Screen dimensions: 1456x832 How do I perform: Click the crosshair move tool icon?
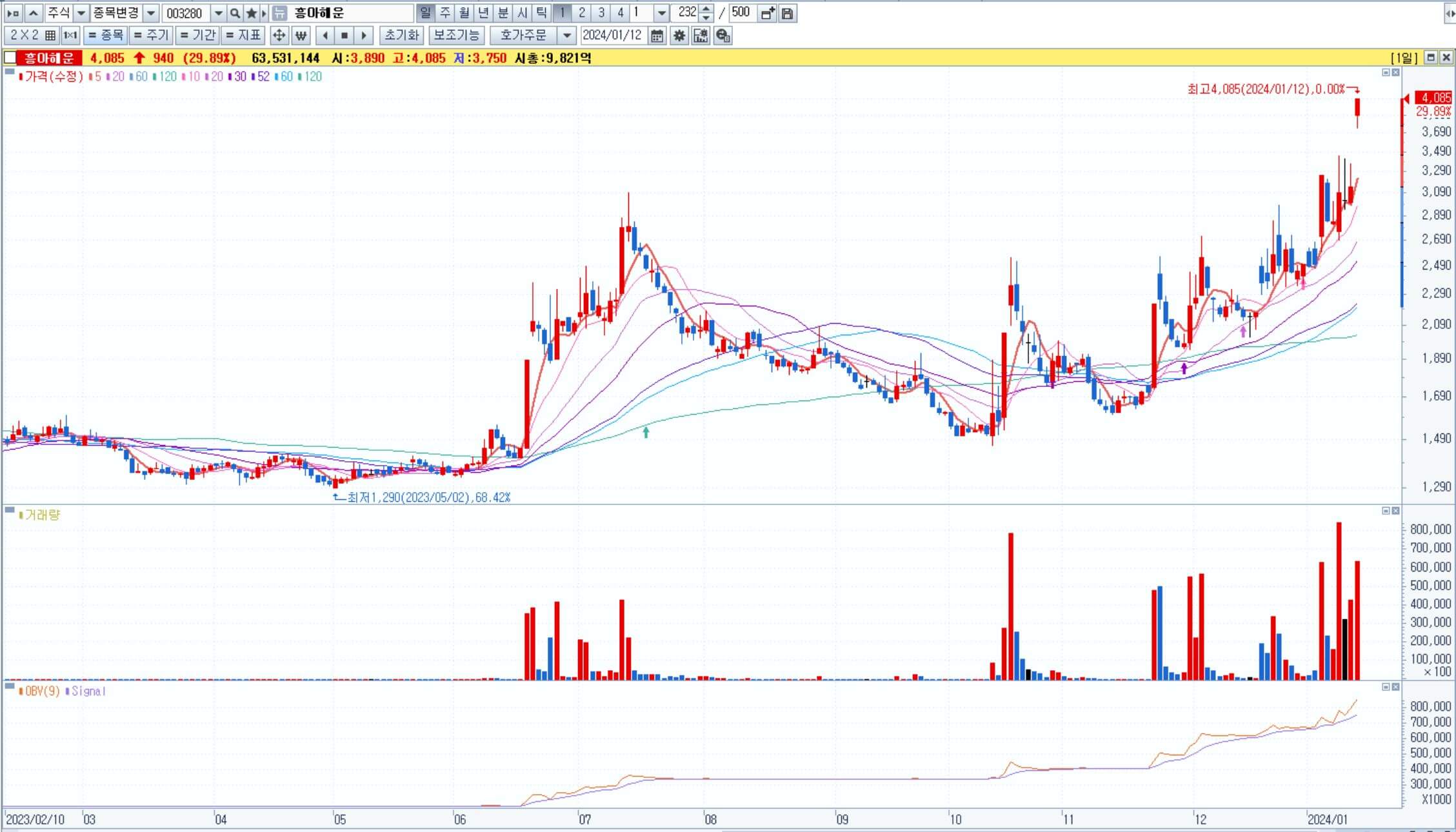(x=279, y=35)
